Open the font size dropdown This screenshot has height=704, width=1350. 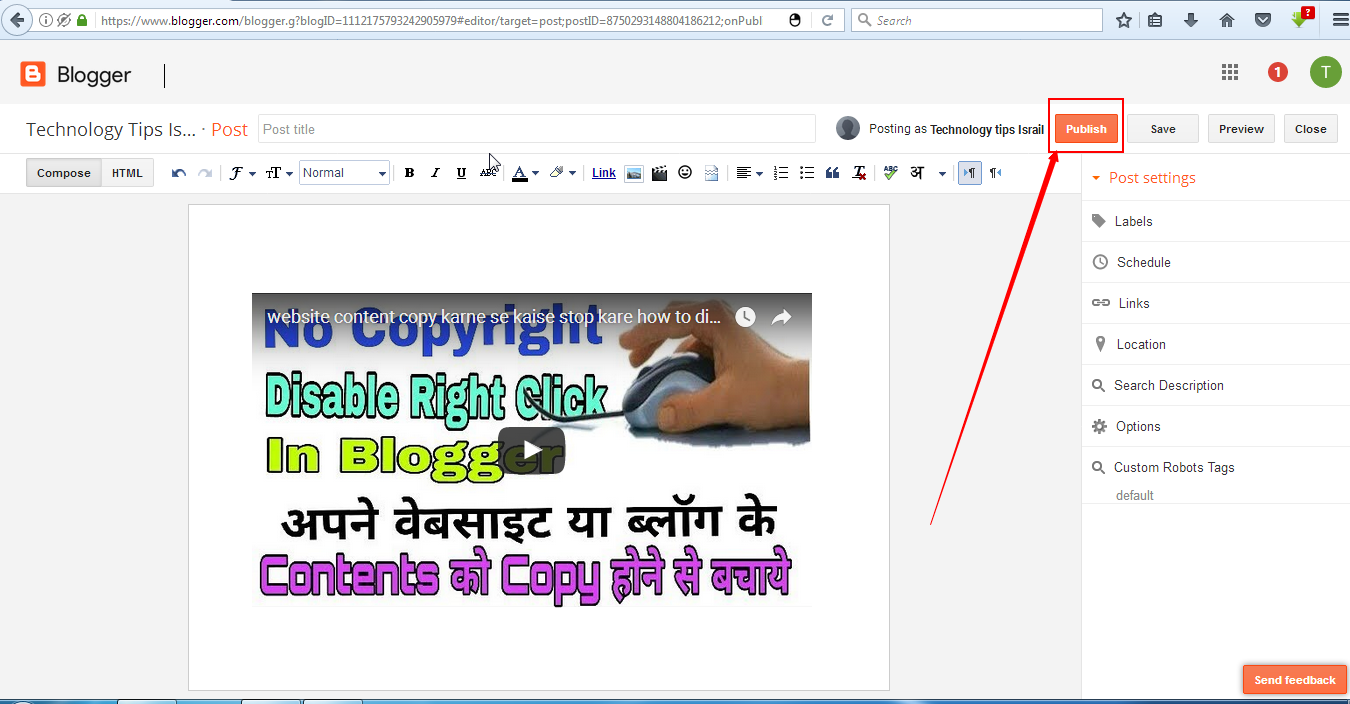pos(279,173)
